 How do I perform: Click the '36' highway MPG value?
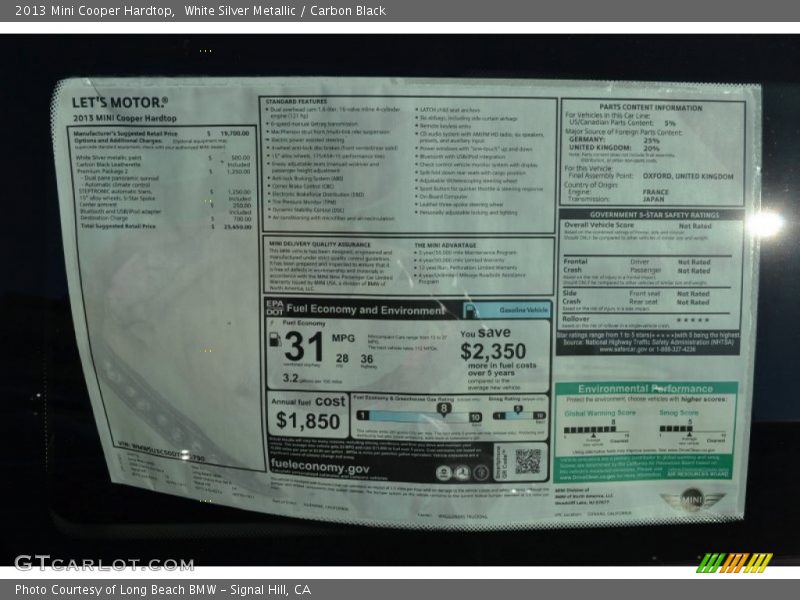pos(367,359)
